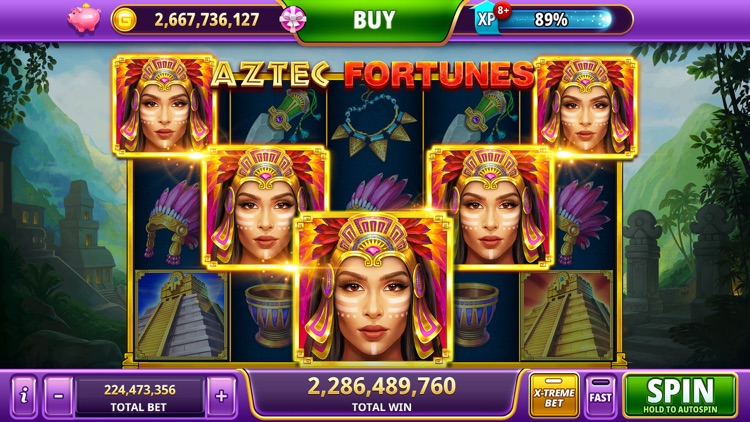Click the Aztec queen symbol top left
Viewport: 750px width, 422px height.
click(164, 105)
